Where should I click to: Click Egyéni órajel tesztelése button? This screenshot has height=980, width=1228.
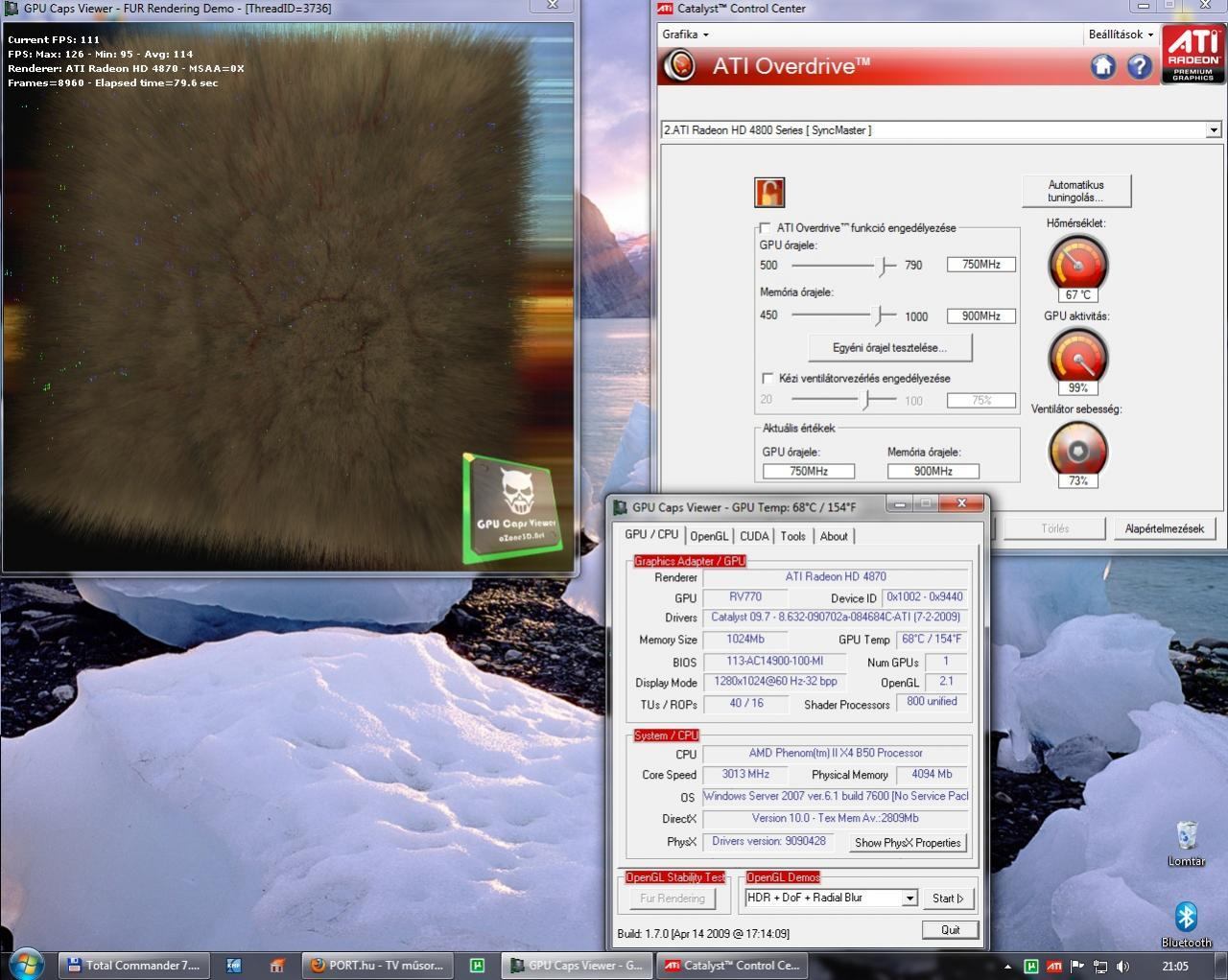coord(889,348)
